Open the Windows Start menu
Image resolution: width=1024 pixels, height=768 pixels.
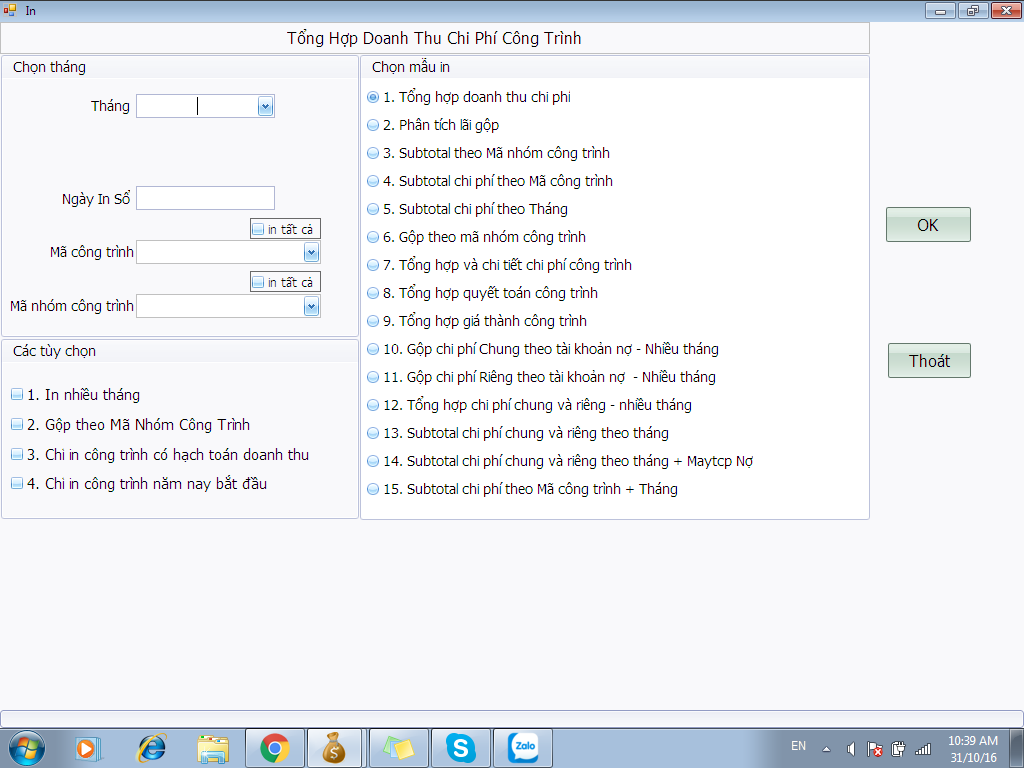27,748
